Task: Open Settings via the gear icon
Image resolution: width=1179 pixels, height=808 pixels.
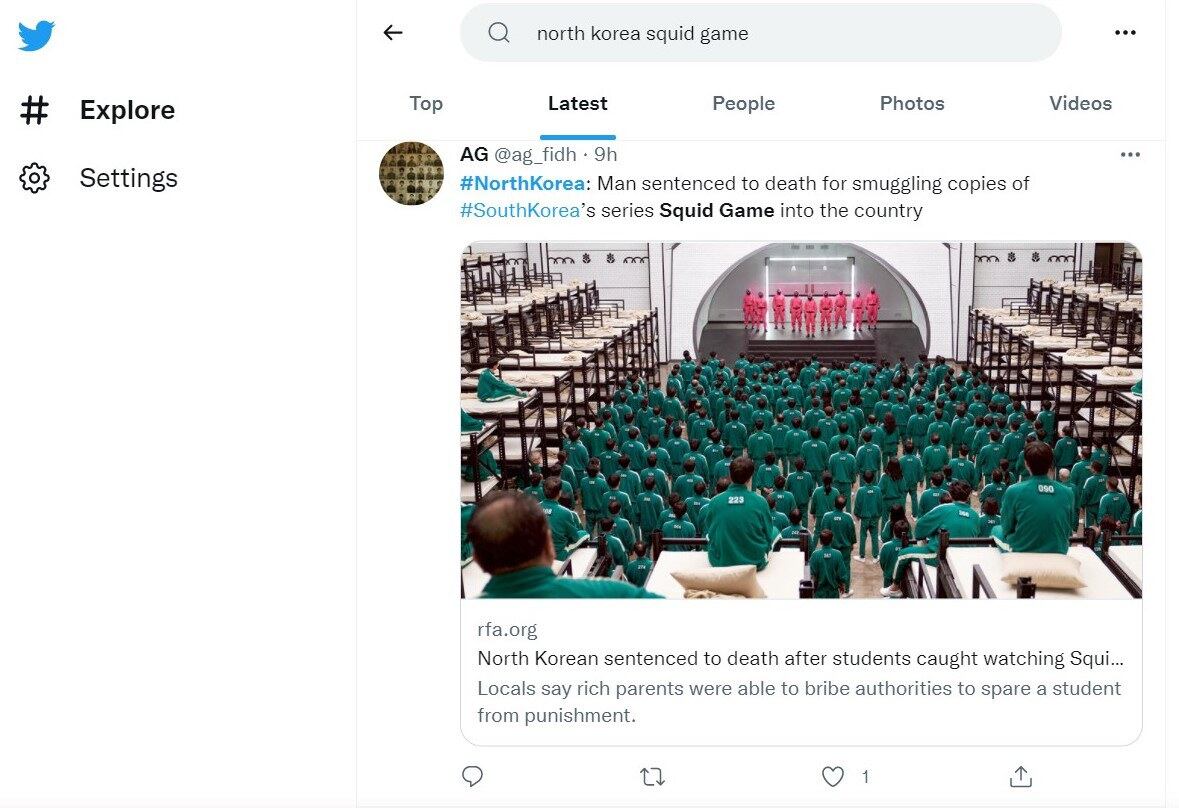Action: [35, 178]
